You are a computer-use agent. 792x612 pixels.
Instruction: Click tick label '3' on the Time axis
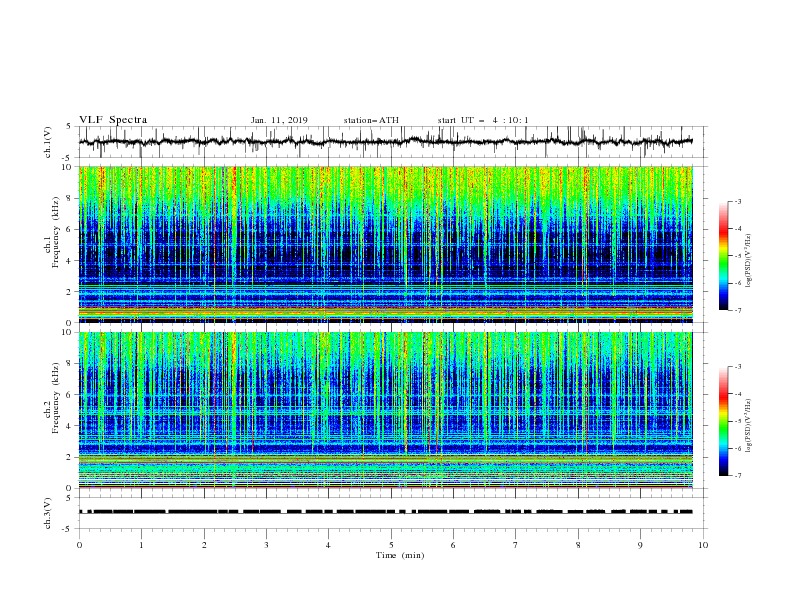[266, 545]
